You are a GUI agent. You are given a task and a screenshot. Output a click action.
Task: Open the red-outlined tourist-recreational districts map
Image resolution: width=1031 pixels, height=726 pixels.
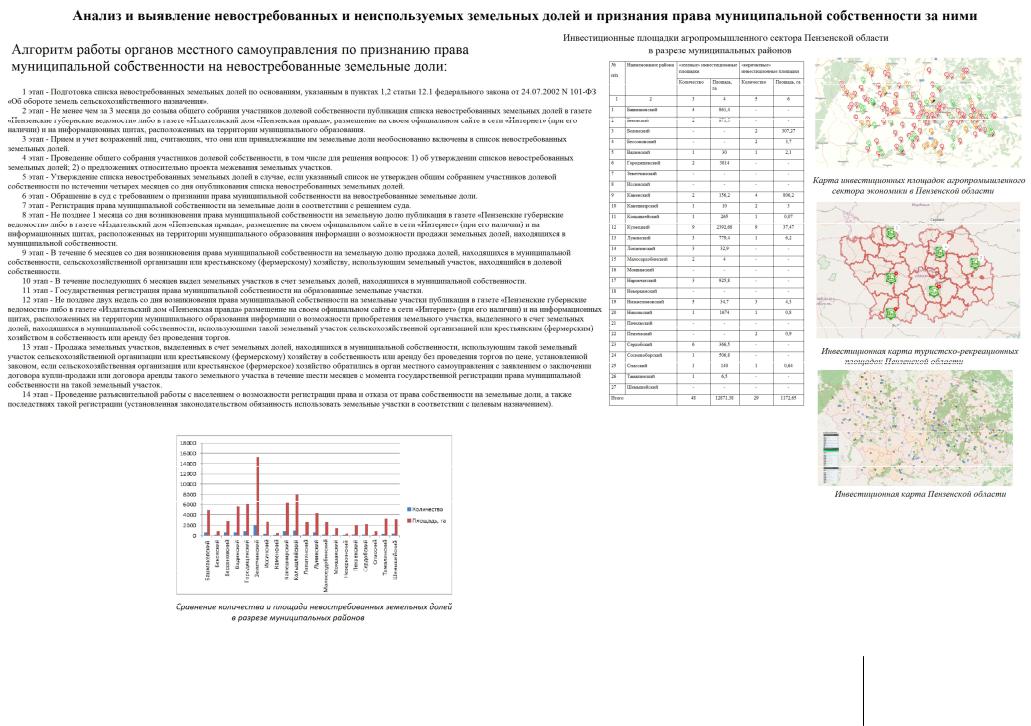click(918, 270)
